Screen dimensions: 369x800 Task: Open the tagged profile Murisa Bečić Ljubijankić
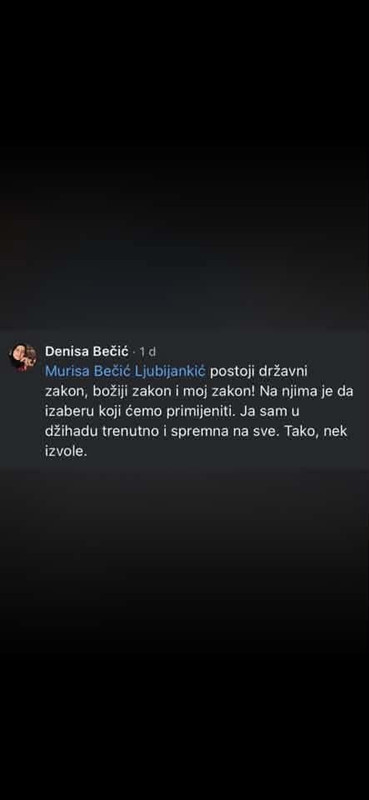click(x=125, y=371)
